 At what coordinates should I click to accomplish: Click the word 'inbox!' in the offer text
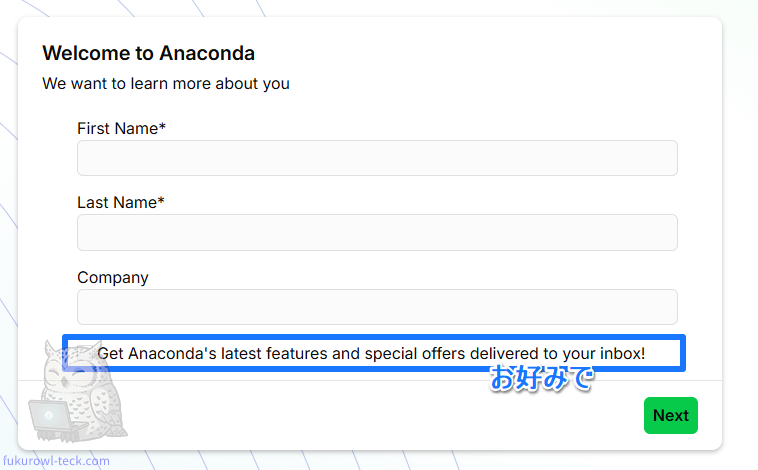point(623,354)
